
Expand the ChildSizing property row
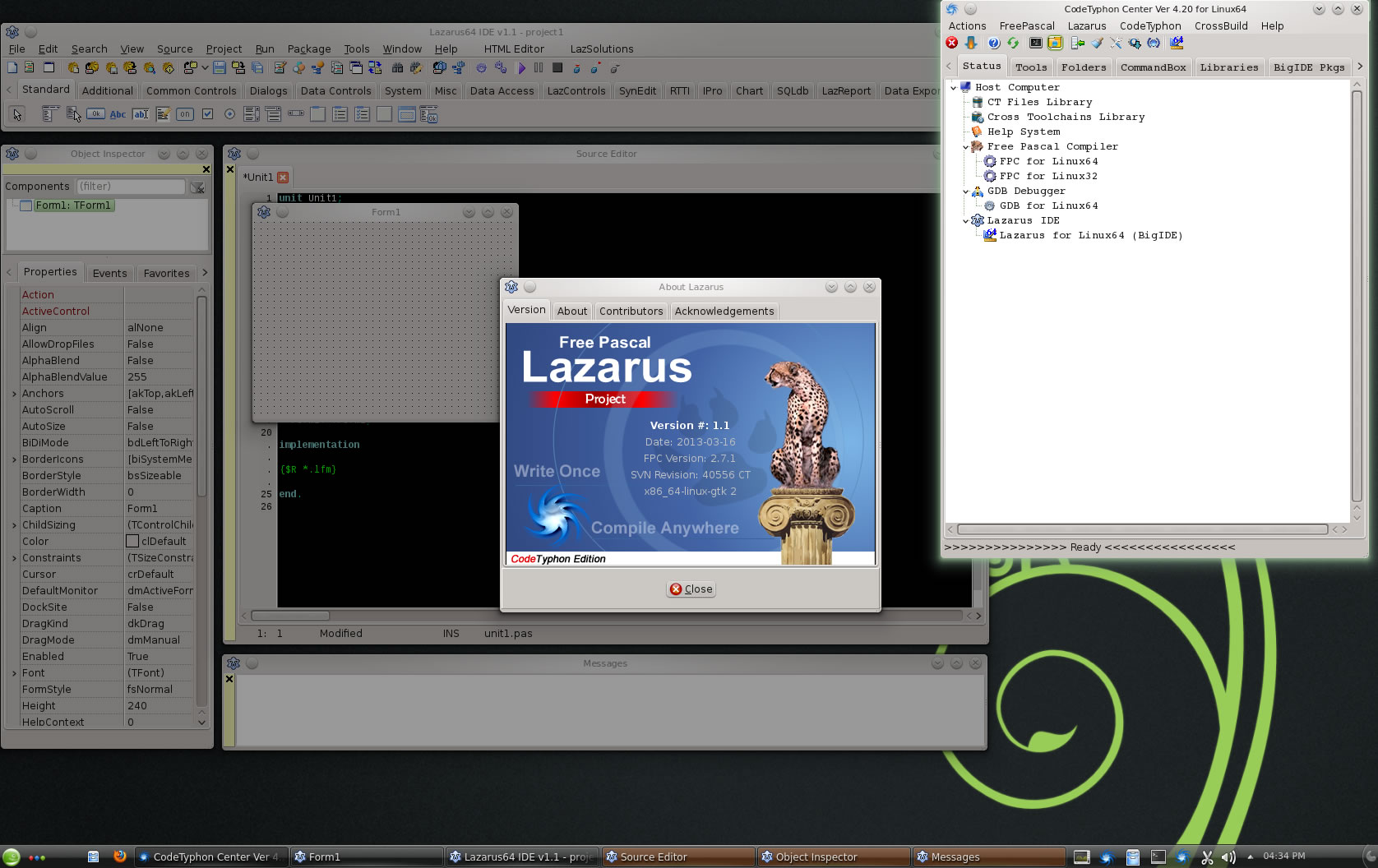coord(14,525)
